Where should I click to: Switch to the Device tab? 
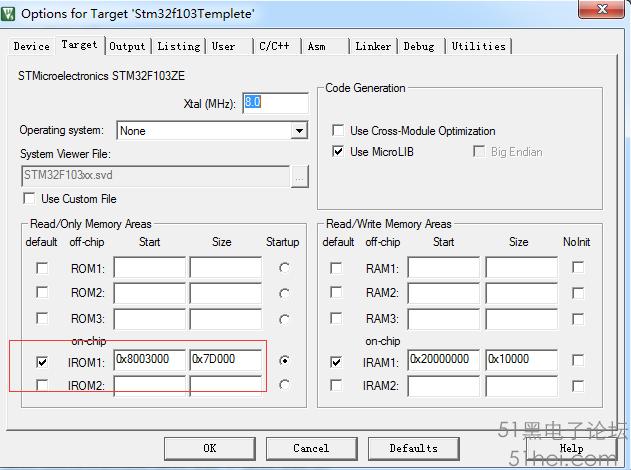(x=31, y=46)
